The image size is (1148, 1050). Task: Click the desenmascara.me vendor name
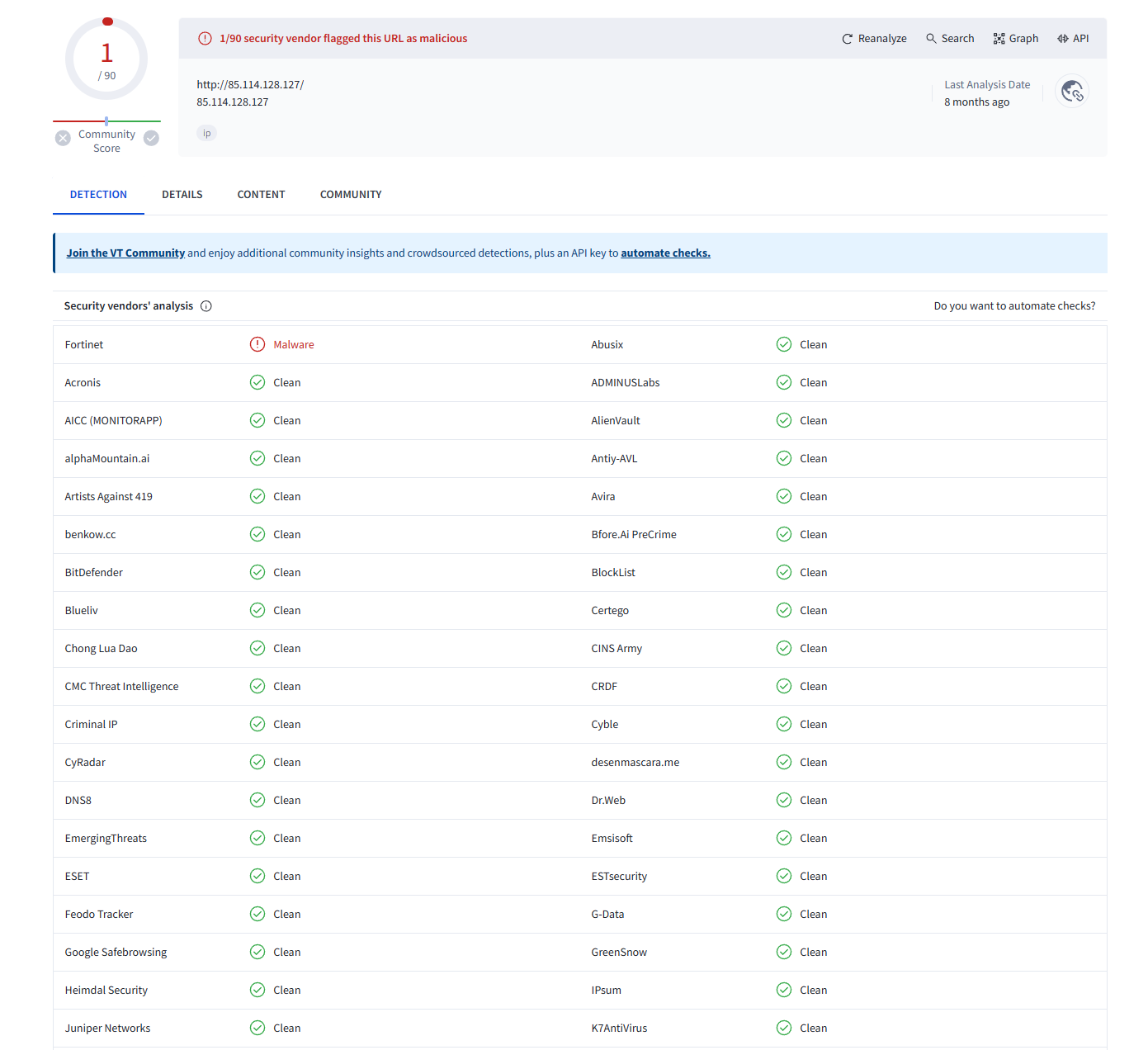tap(635, 763)
